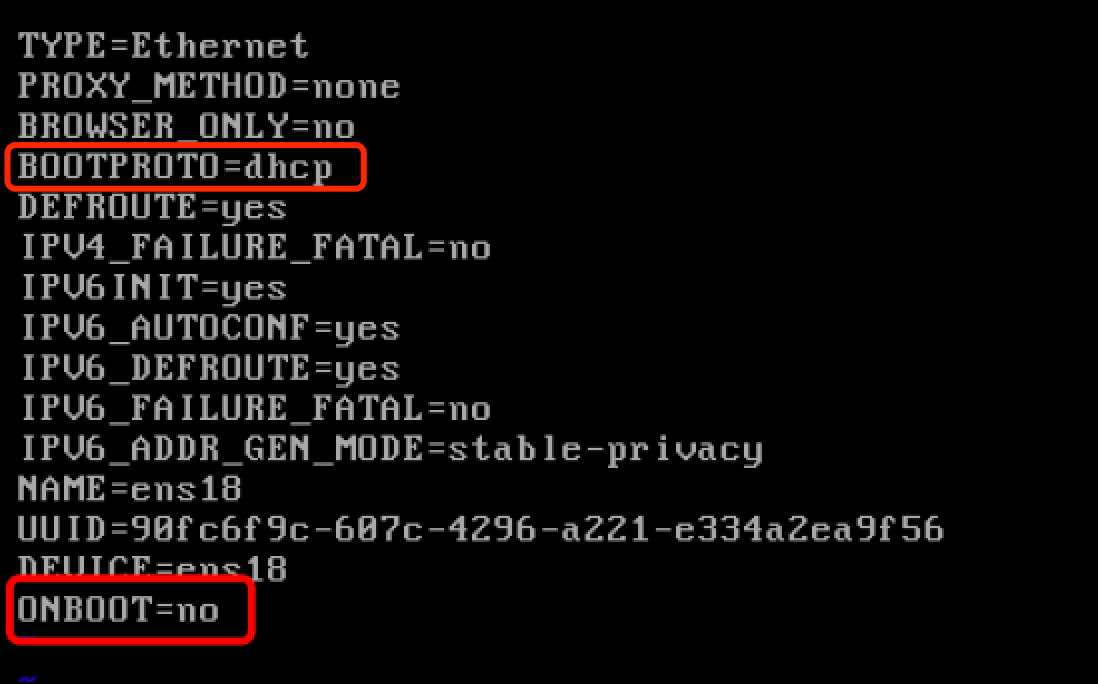Click the TYPE=Ethernet line

click(x=164, y=46)
